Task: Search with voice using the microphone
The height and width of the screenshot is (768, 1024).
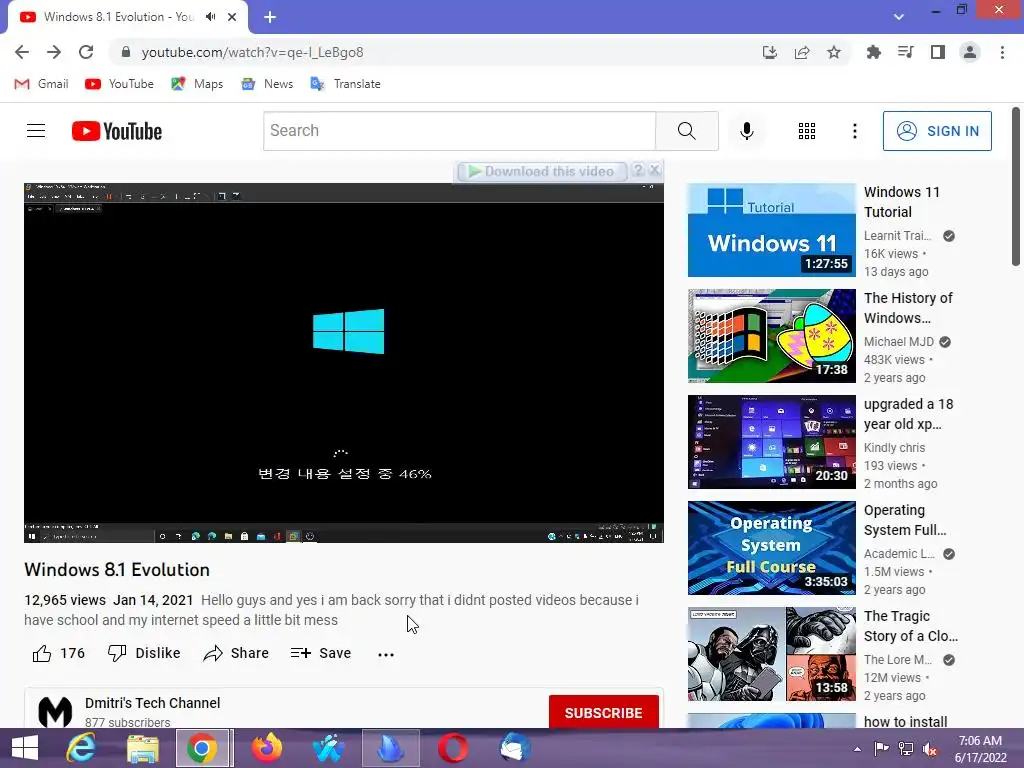Action: tap(746, 131)
